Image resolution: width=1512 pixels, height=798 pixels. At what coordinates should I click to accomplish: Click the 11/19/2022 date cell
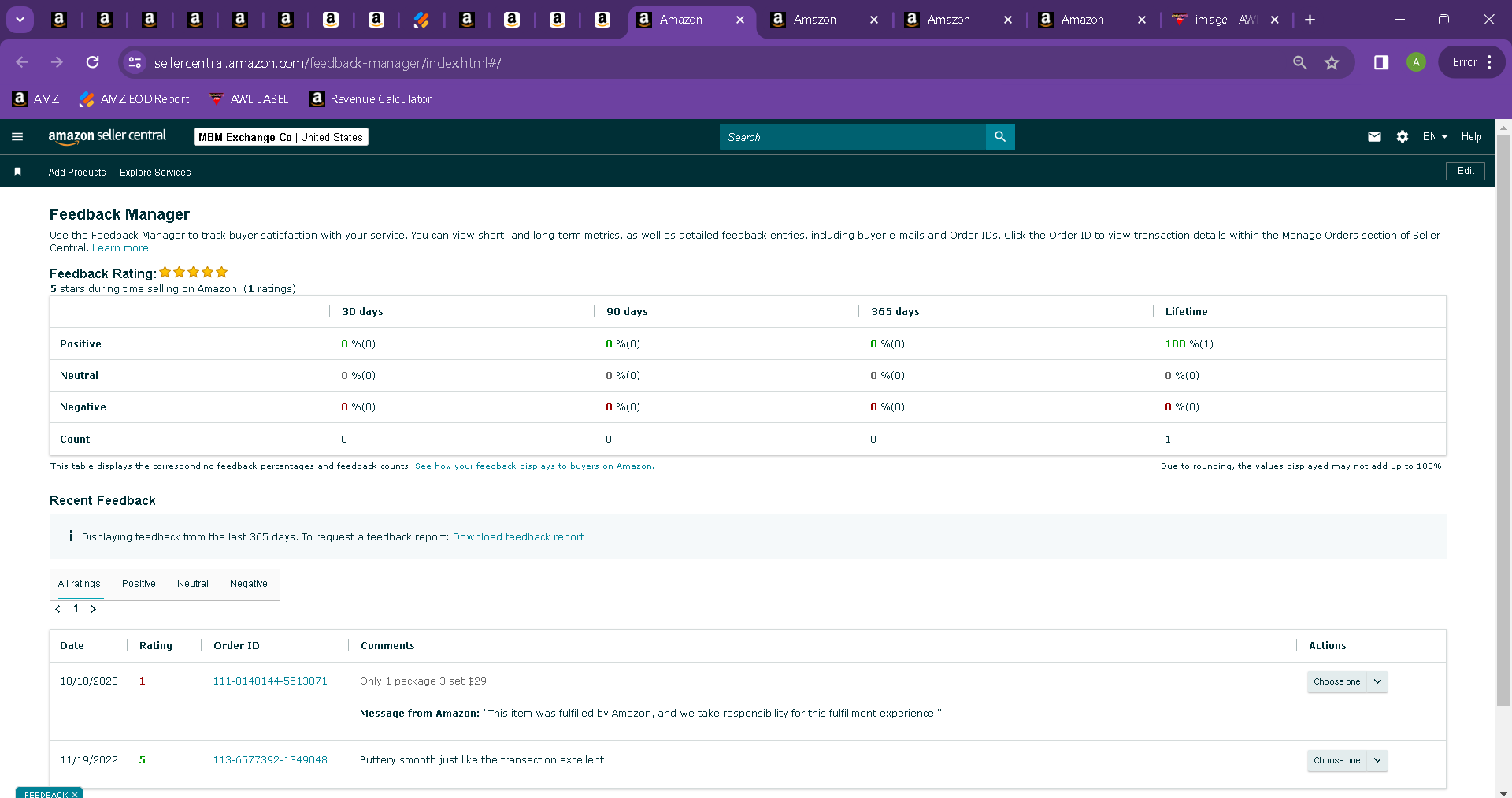(x=89, y=760)
